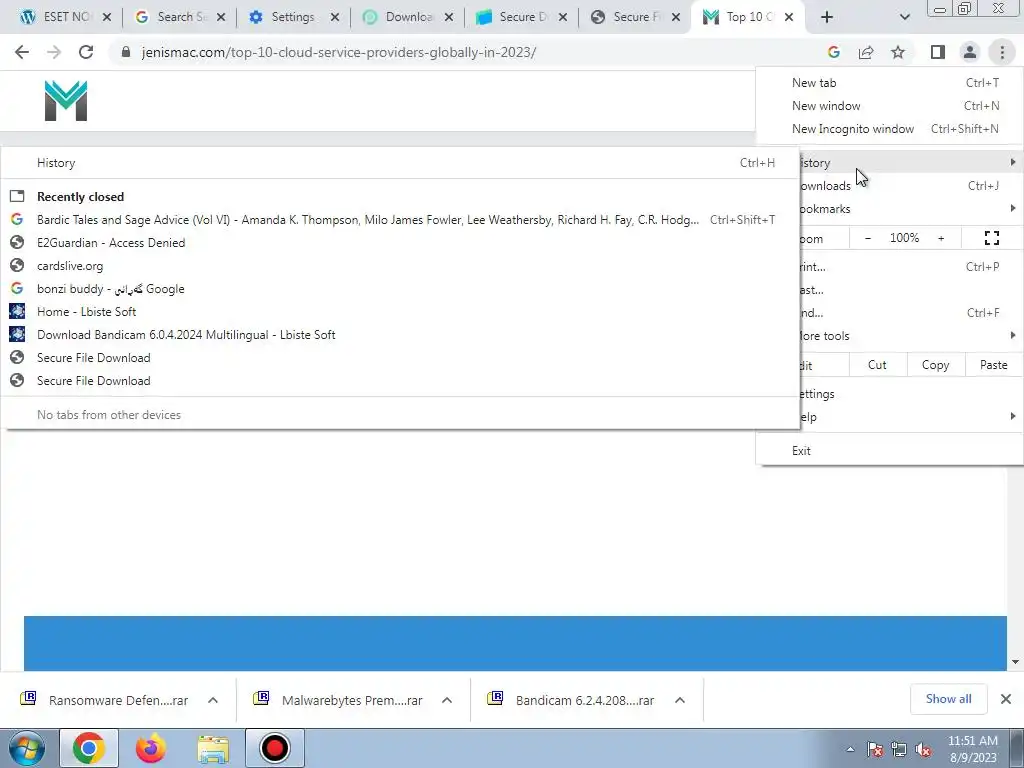This screenshot has width=1024, height=768.
Task: Open a new tab with plus button
Action: pyautogui.click(x=827, y=17)
